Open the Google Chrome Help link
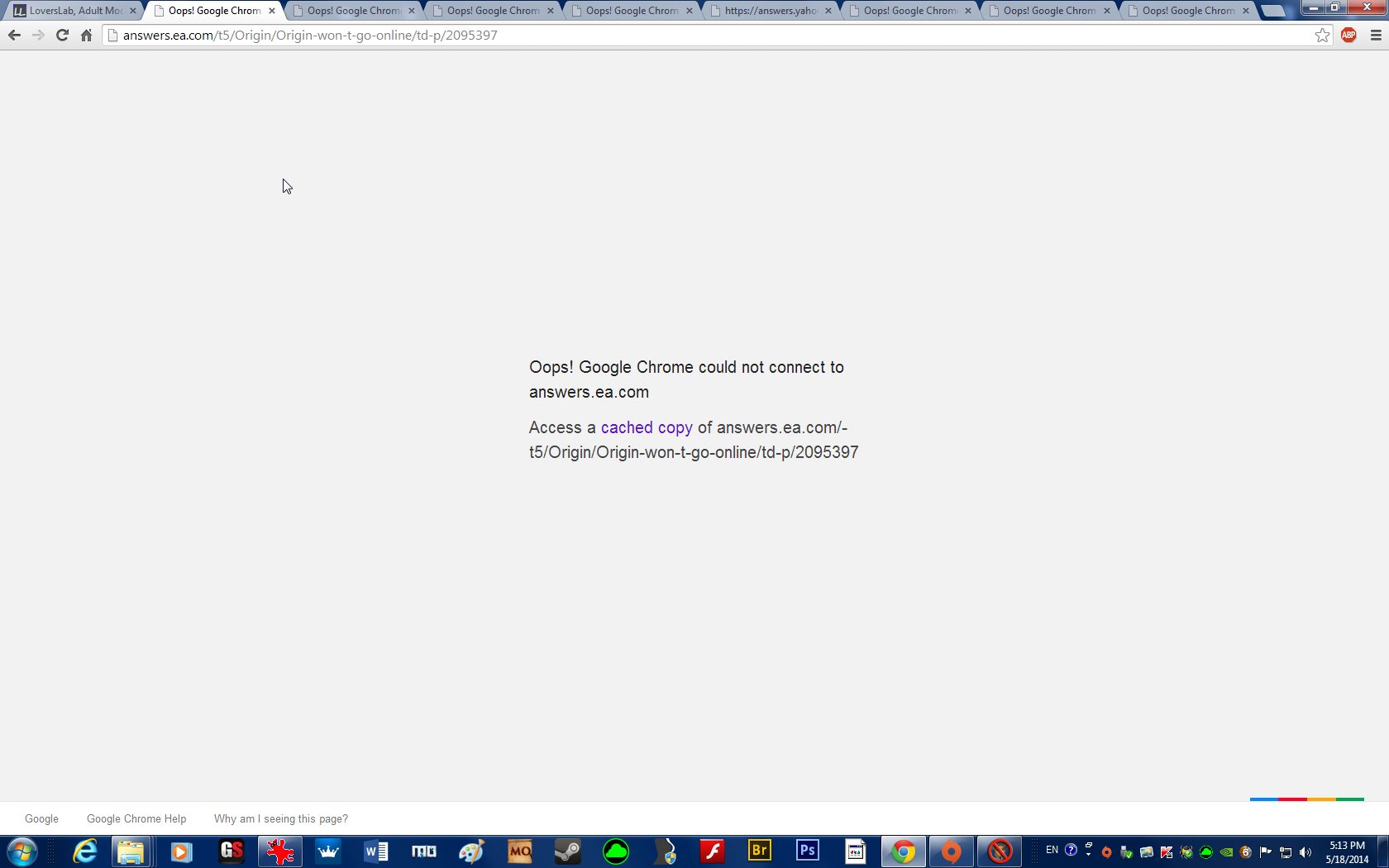 [x=136, y=818]
